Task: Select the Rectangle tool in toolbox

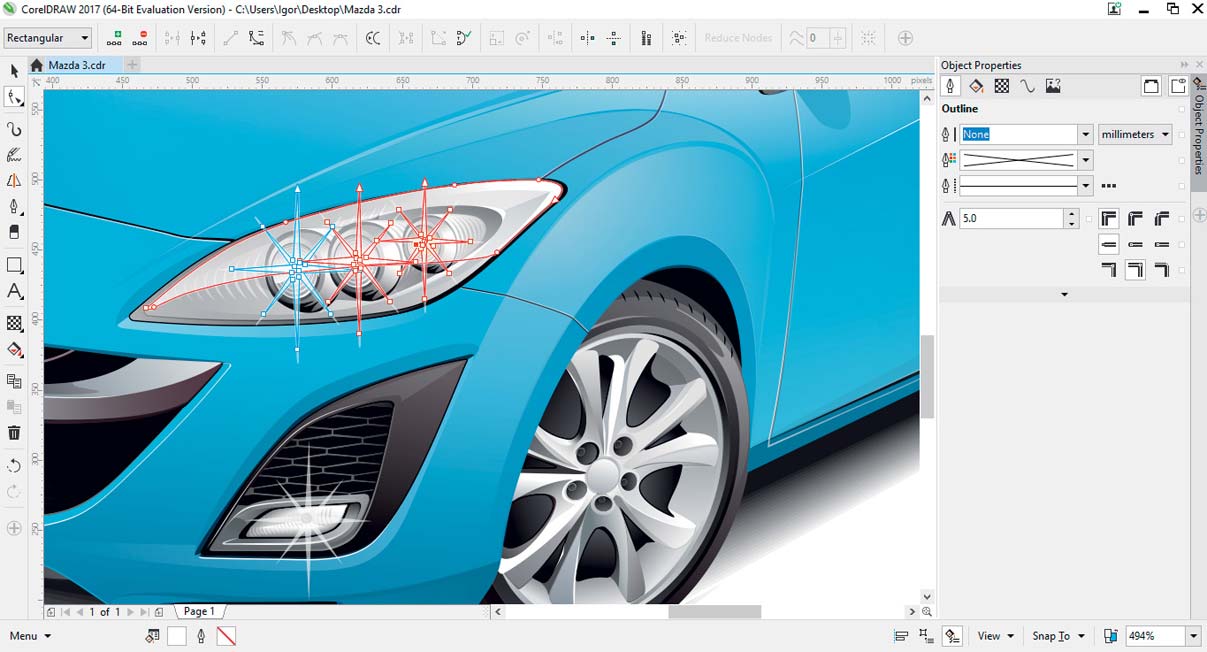Action: tap(14, 265)
